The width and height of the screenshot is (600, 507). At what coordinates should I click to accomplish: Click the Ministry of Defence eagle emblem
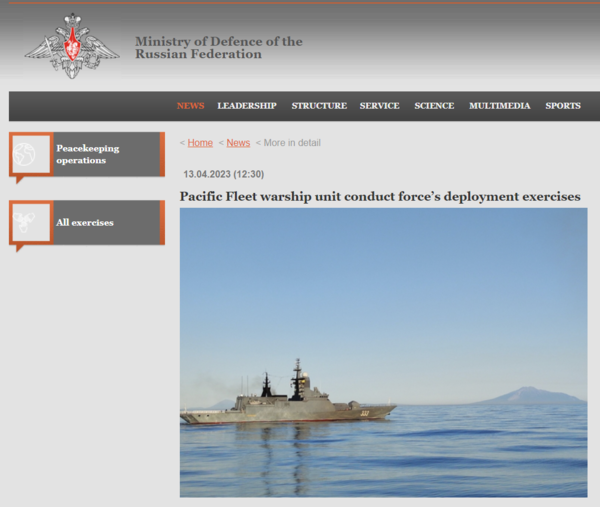[72, 46]
